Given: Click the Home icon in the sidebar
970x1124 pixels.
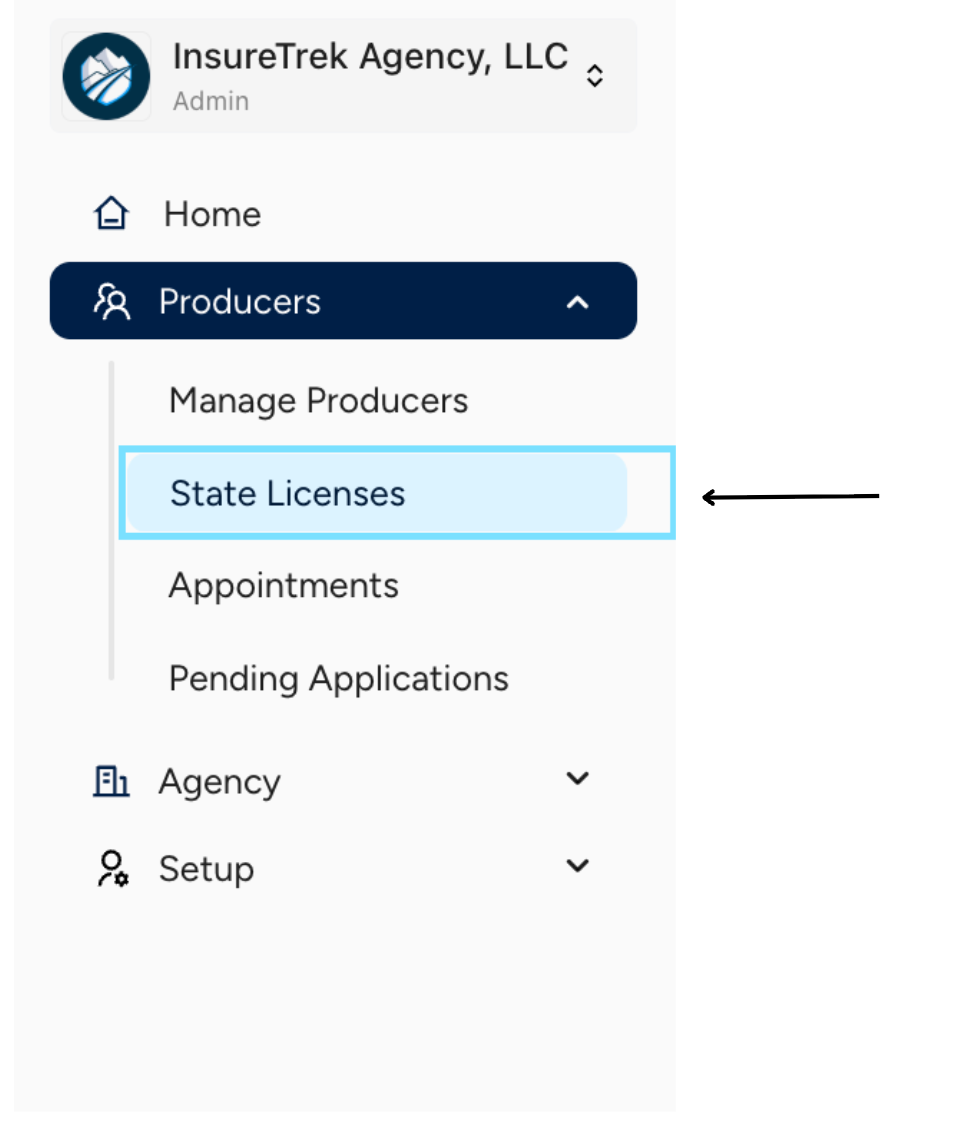Looking at the screenshot, I should tap(111, 212).
